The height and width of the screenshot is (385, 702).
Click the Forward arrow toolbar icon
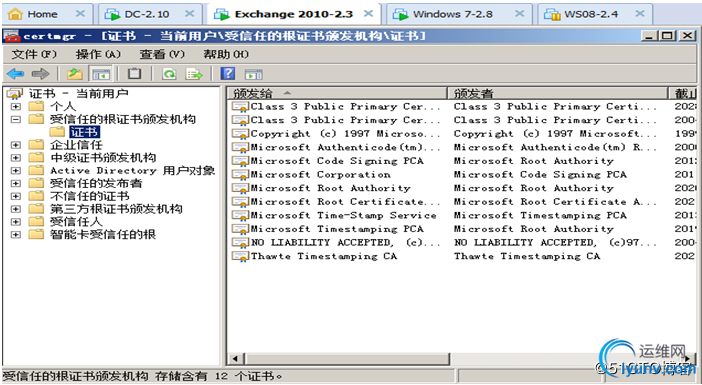pos(40,74)
